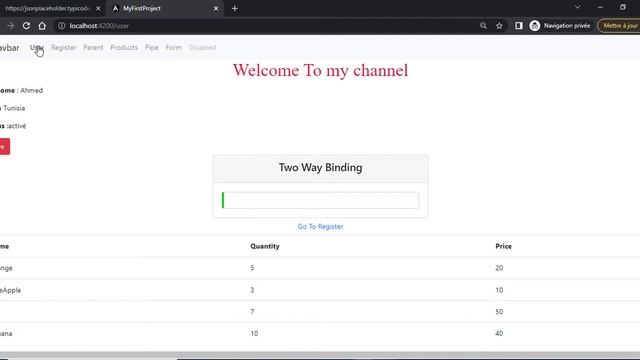640x360 pixels.
Task: Open the zoom magnifier icon in address bar
Action: click(483, 26)
